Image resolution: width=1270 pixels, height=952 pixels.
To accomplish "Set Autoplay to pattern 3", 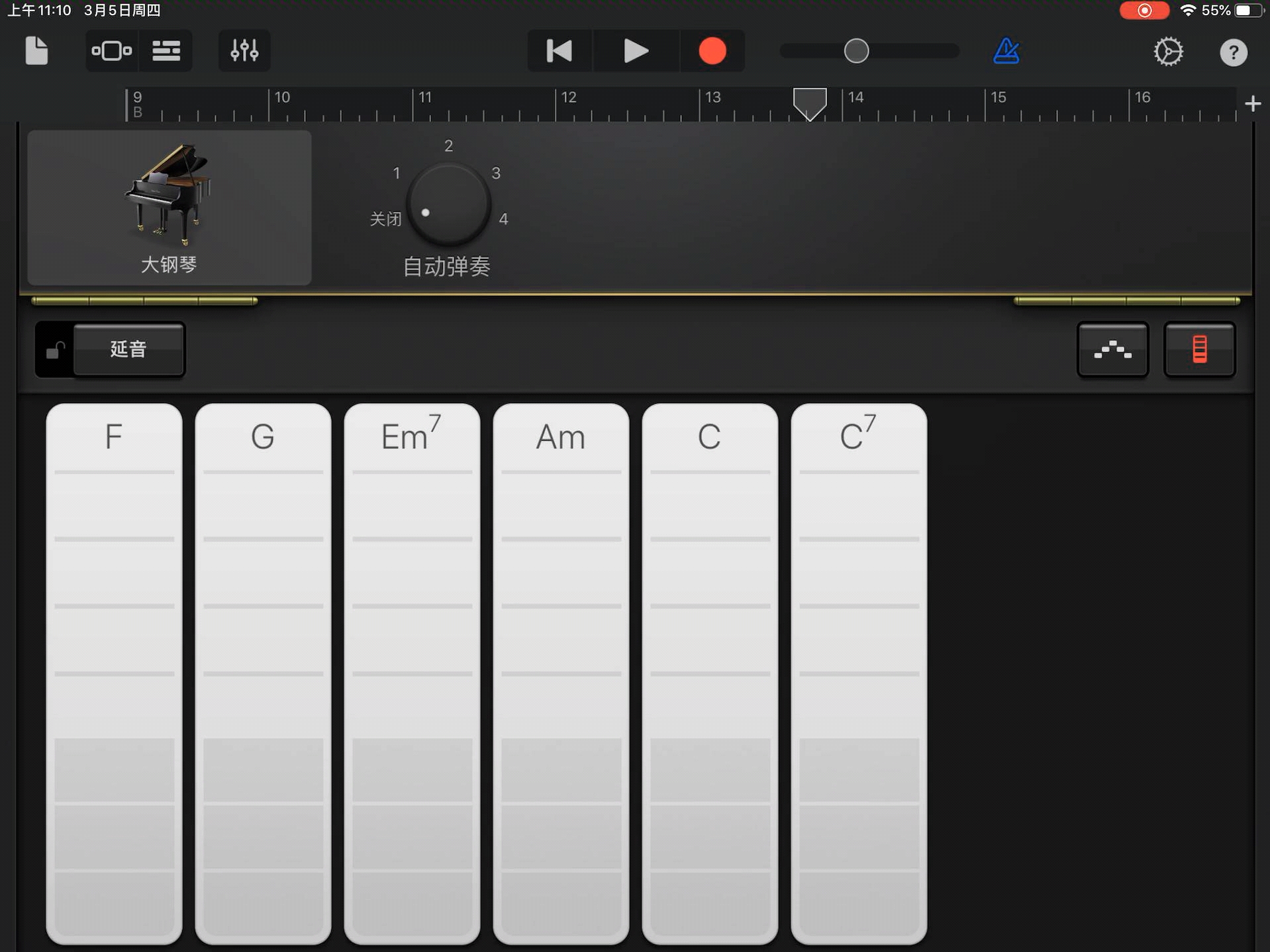I will pos(496,173).
